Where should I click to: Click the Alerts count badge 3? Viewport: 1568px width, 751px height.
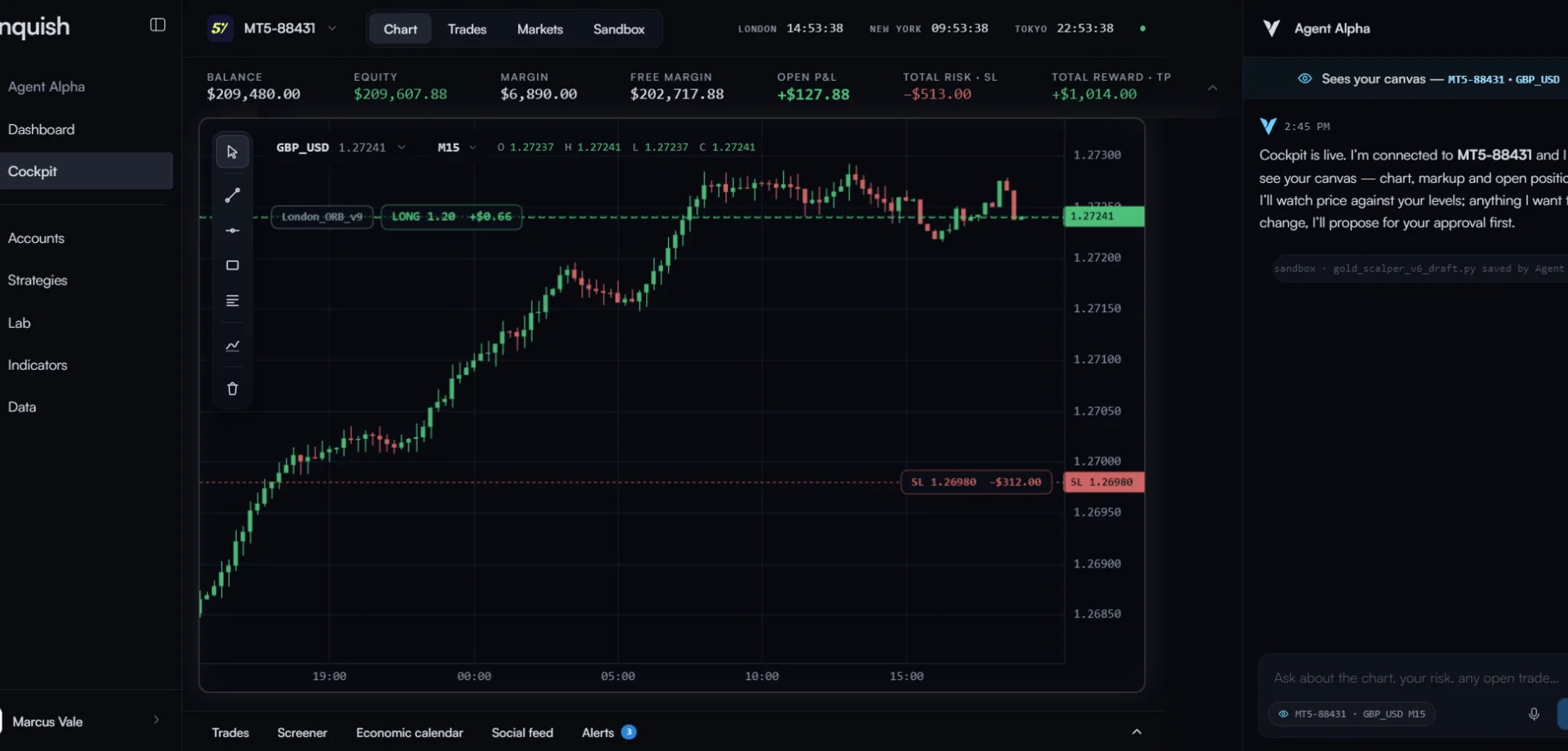(629, 732)
